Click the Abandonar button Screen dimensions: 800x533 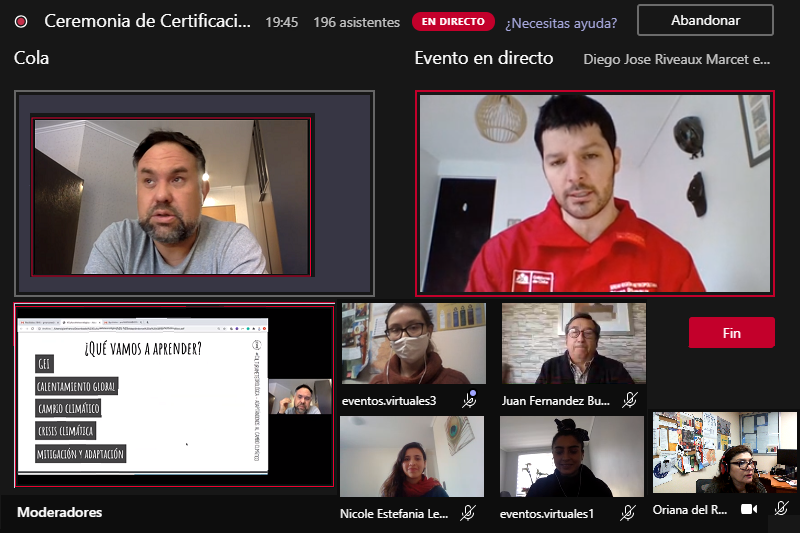point(705,21)
